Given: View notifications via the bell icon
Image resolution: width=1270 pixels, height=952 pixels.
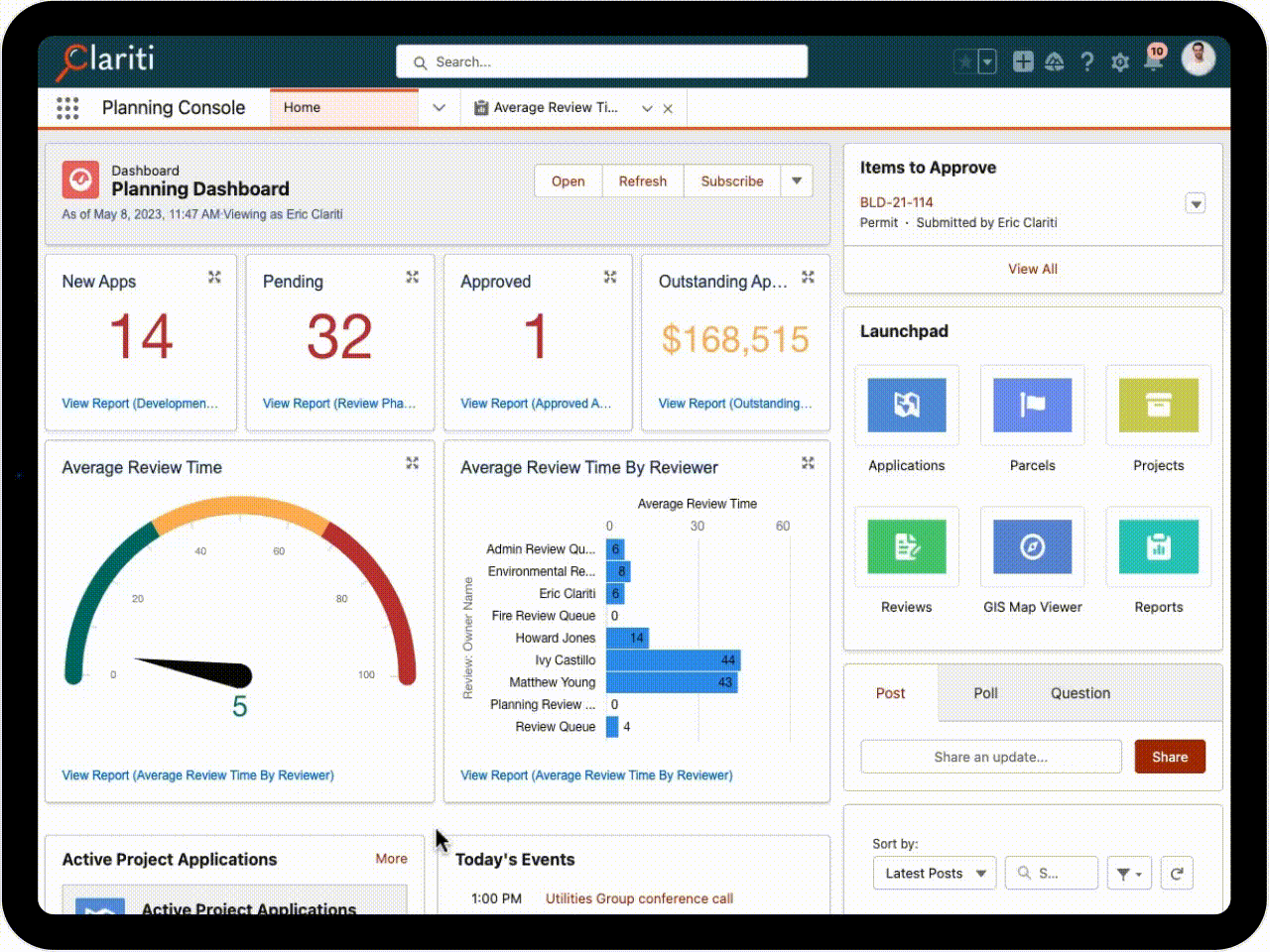Looking at the screenshot, I should 1152,61.
